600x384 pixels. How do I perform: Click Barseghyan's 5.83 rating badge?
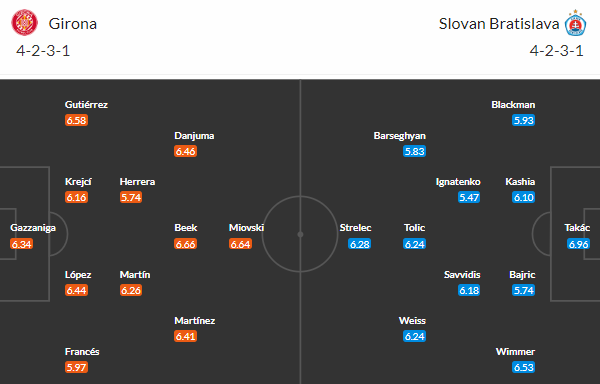(x=414, y=151)
